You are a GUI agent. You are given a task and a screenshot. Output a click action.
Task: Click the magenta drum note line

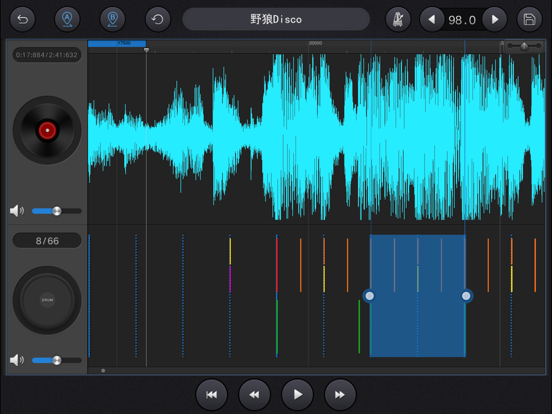point(230,279)
